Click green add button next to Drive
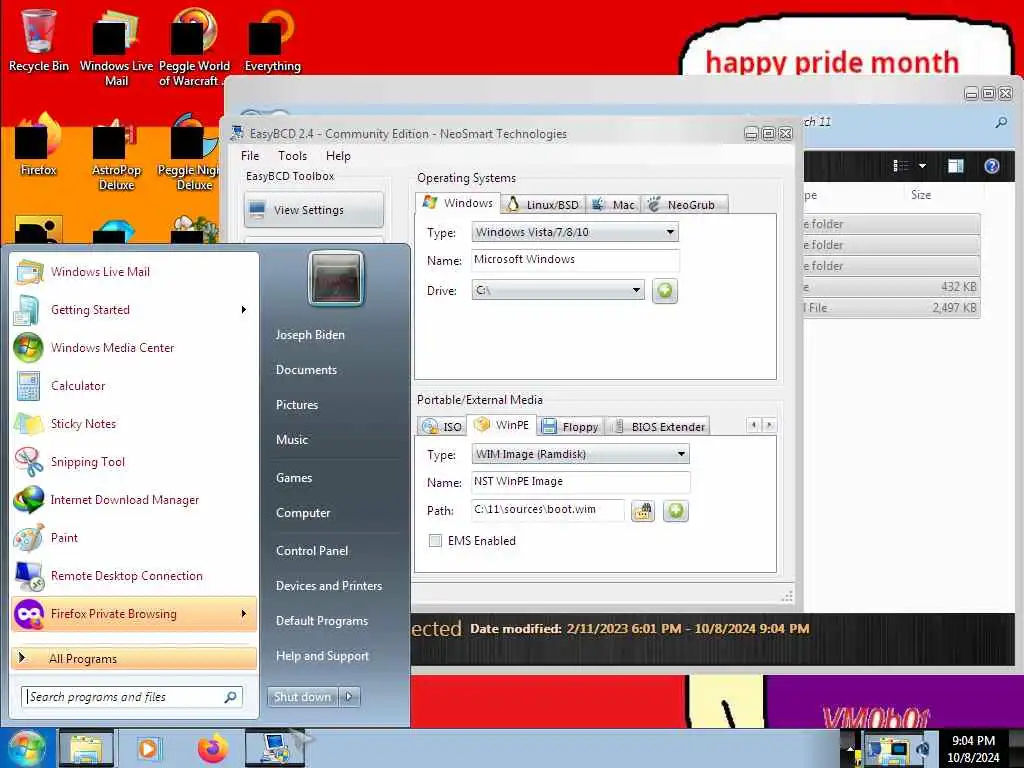Image resolution: width=1024 pixels, height=768 pixels. (x=664, y=291)
